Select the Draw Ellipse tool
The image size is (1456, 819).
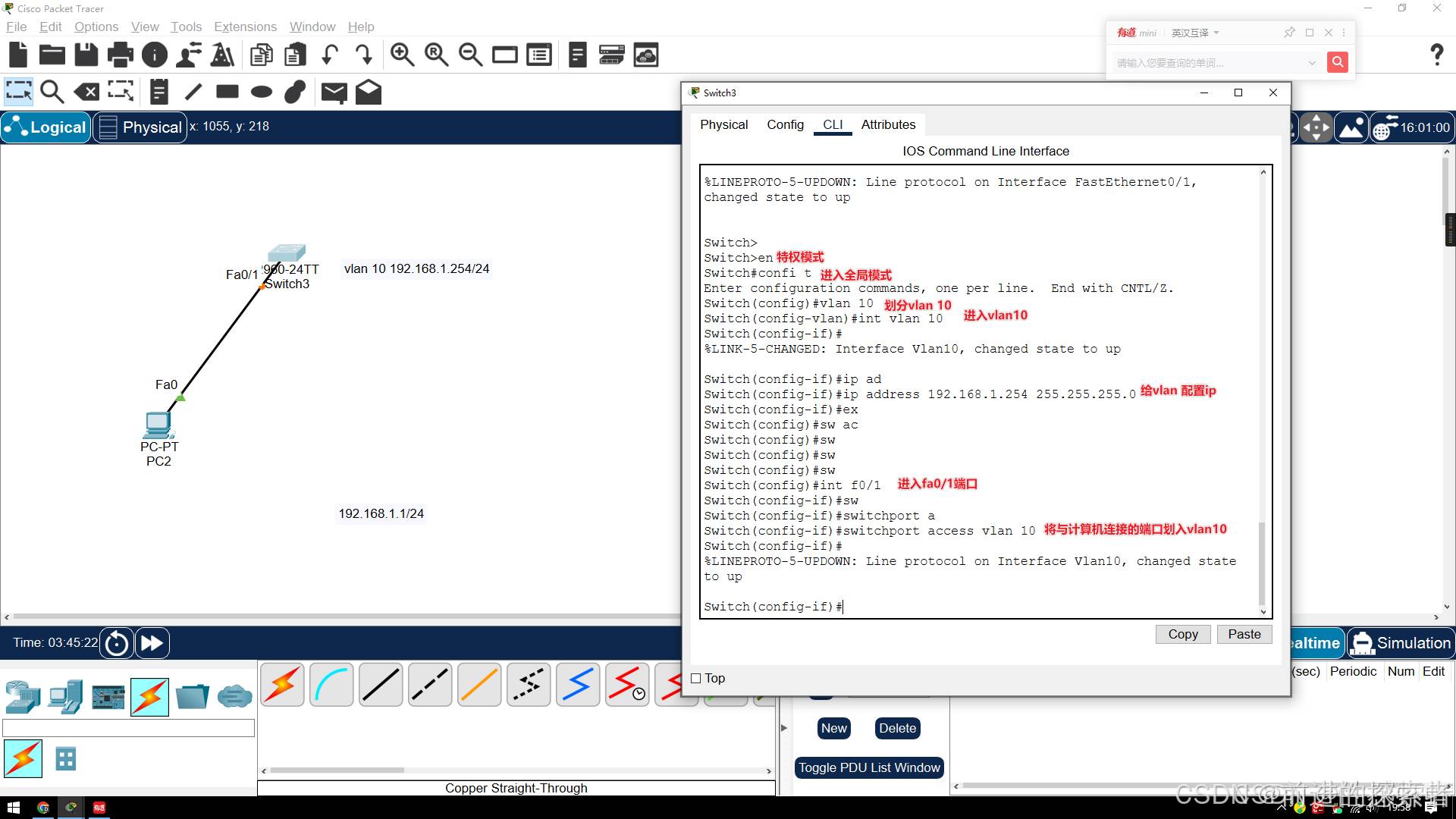(x=262, y=92)
